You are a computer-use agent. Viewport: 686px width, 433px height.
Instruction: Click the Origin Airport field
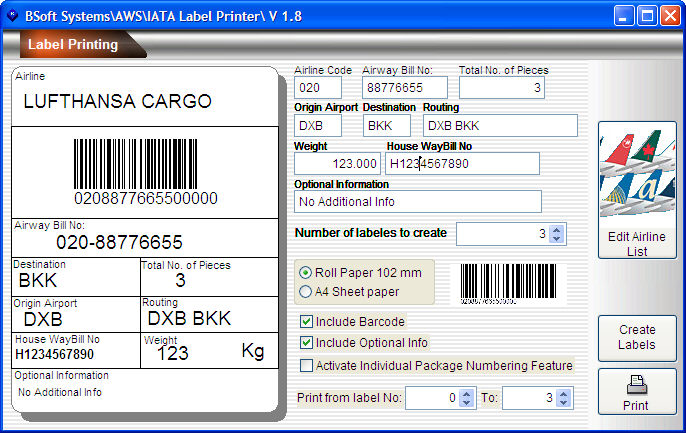pos(318,126)
